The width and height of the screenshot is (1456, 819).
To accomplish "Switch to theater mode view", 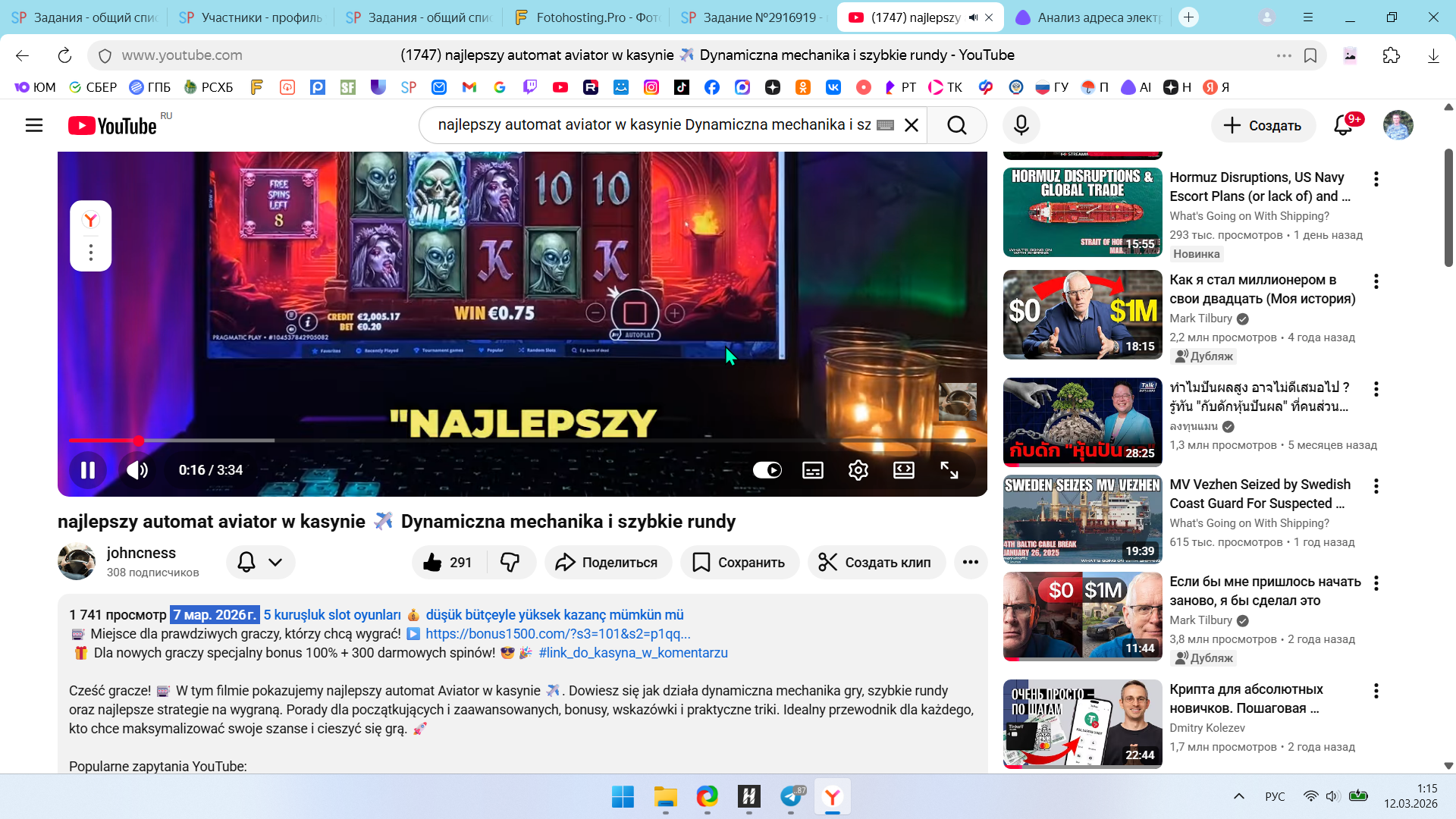I will point(903,470).
